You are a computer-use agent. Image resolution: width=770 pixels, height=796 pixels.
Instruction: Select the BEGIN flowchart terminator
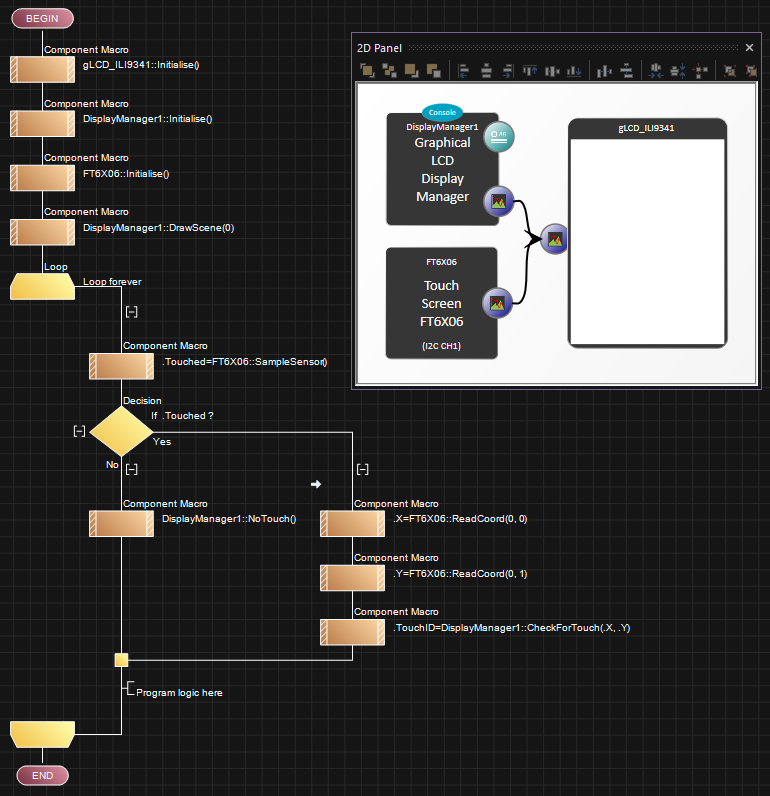[x=42, y=18]
